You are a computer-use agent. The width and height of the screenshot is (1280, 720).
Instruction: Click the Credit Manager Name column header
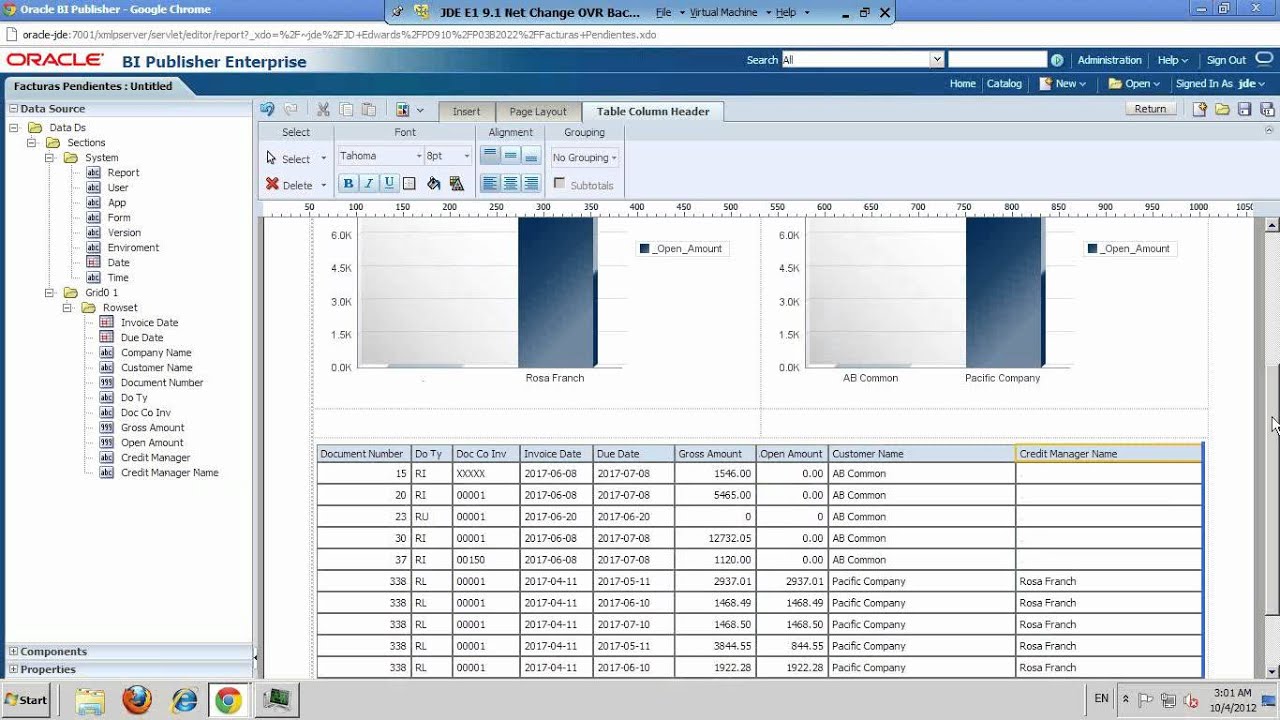click(x=1108, y=454)
